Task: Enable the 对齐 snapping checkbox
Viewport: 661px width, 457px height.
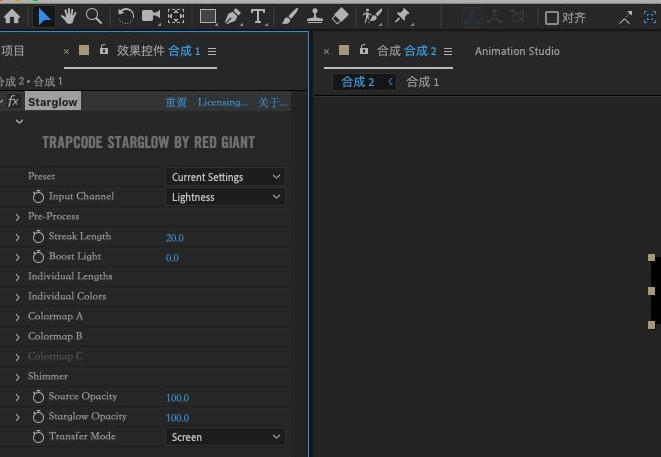Action: point(551,17)
